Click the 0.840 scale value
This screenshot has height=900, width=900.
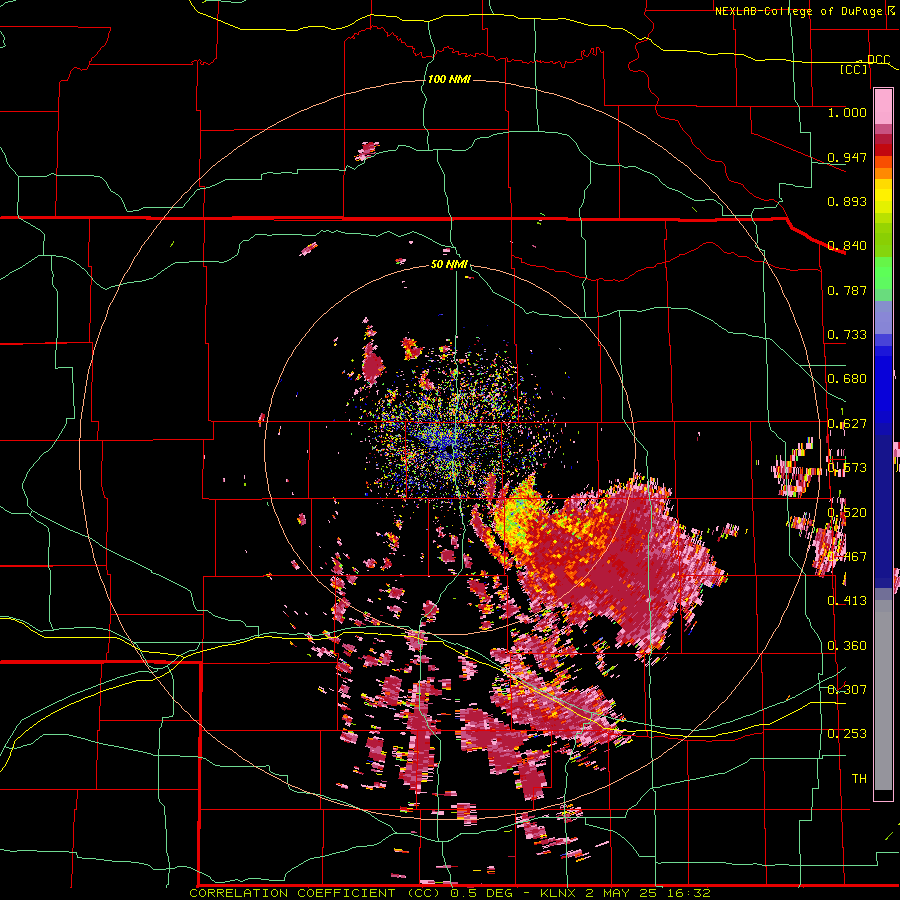pos(847,246)
